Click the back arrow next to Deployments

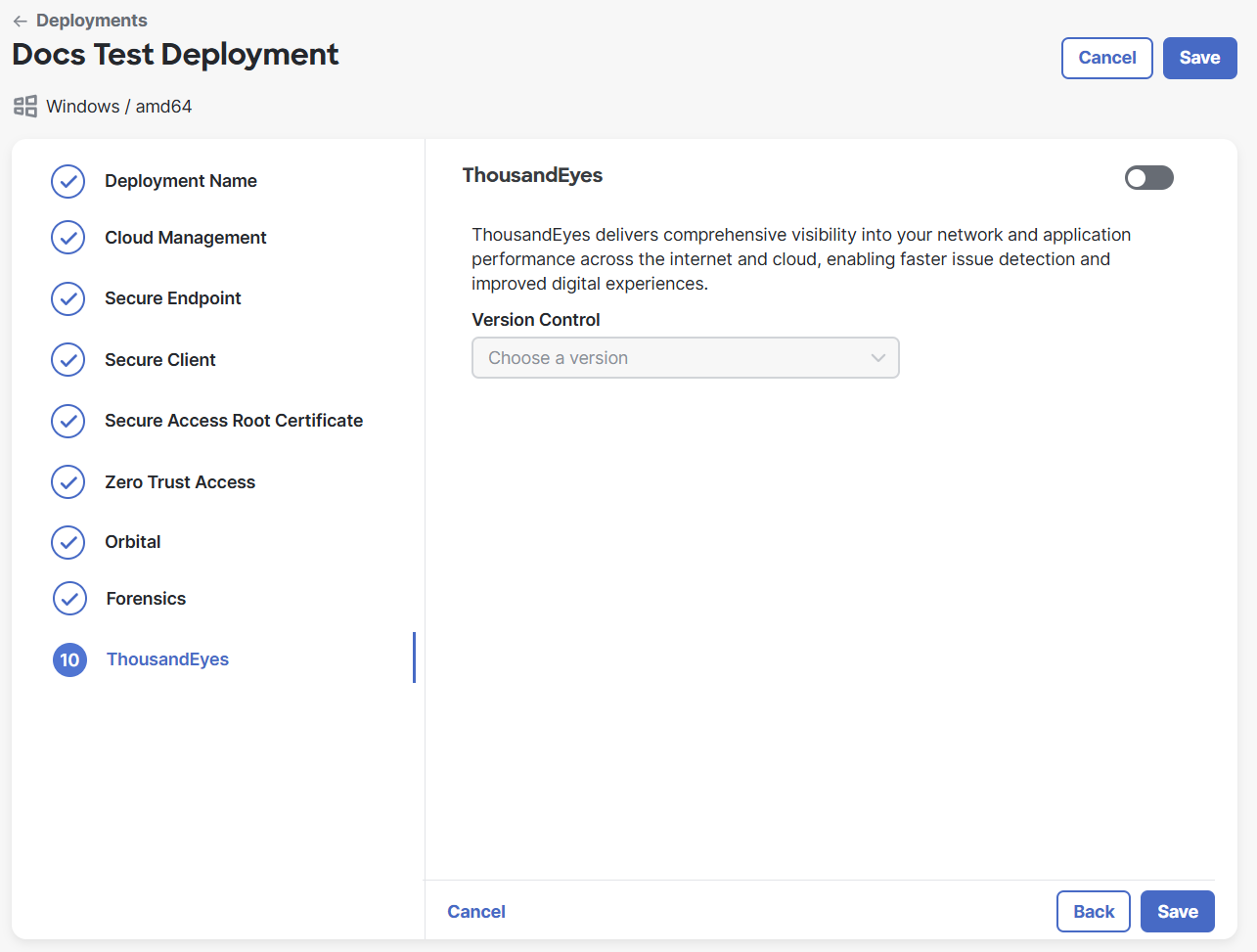tap(20, 21)
